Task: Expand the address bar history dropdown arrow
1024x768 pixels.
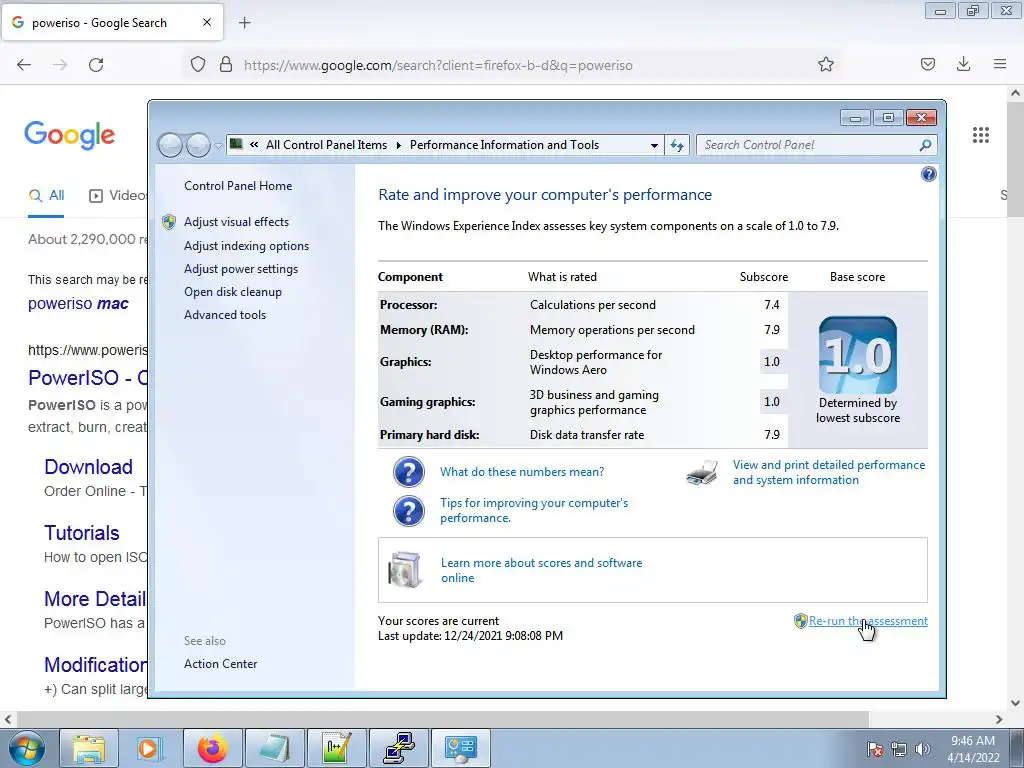Action: (654, 146)
